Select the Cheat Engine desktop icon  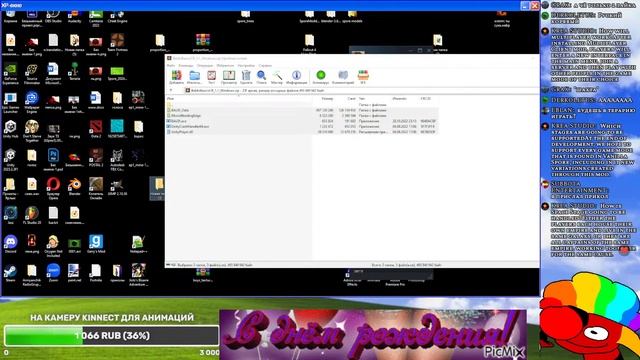pyautogui.click(x=117, y=17)
